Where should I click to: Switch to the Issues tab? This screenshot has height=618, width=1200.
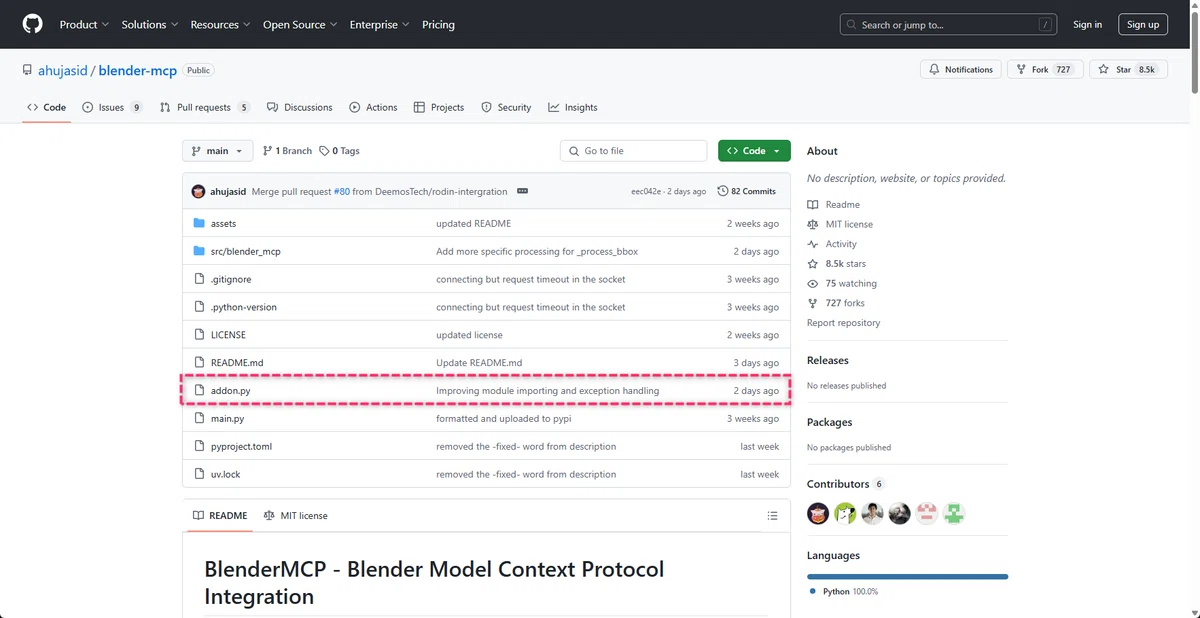coord(112,107)
